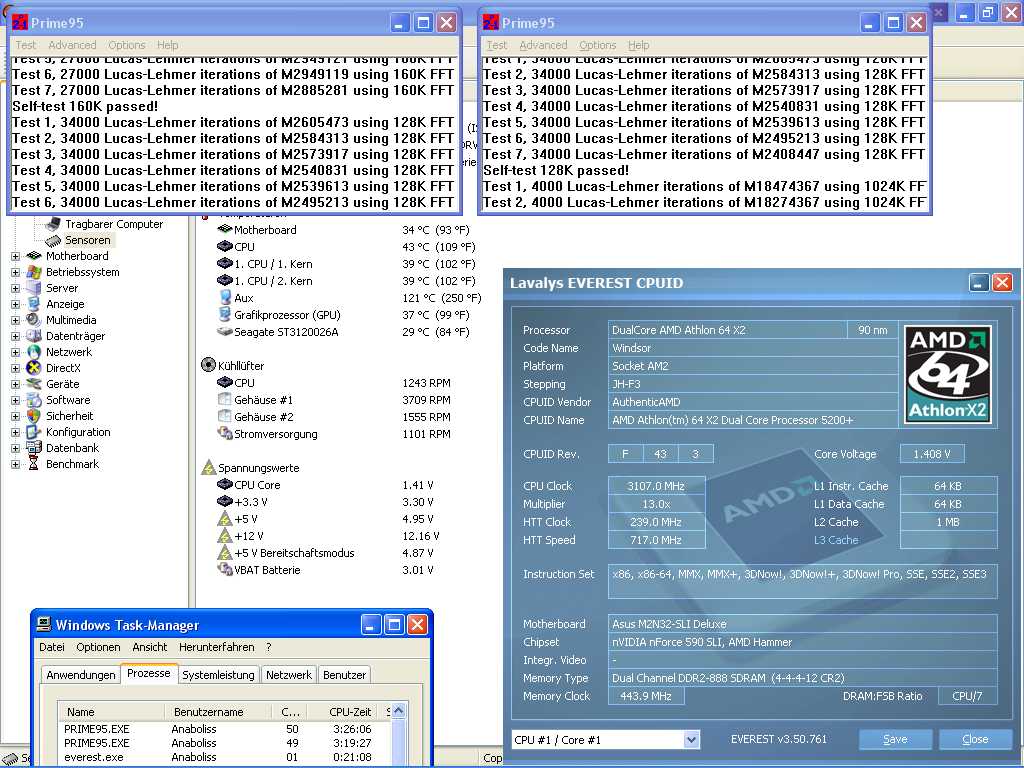Click the CPU temperature chip icon

click(x=225, y=246)
